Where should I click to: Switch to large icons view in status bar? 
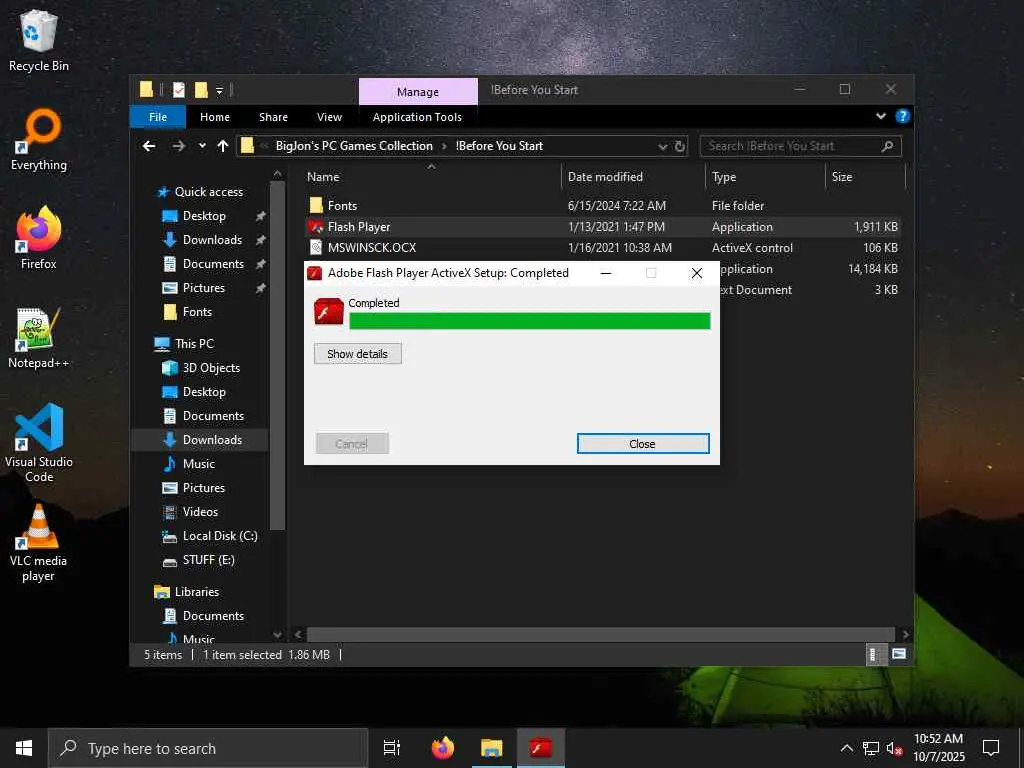point(899,654)
